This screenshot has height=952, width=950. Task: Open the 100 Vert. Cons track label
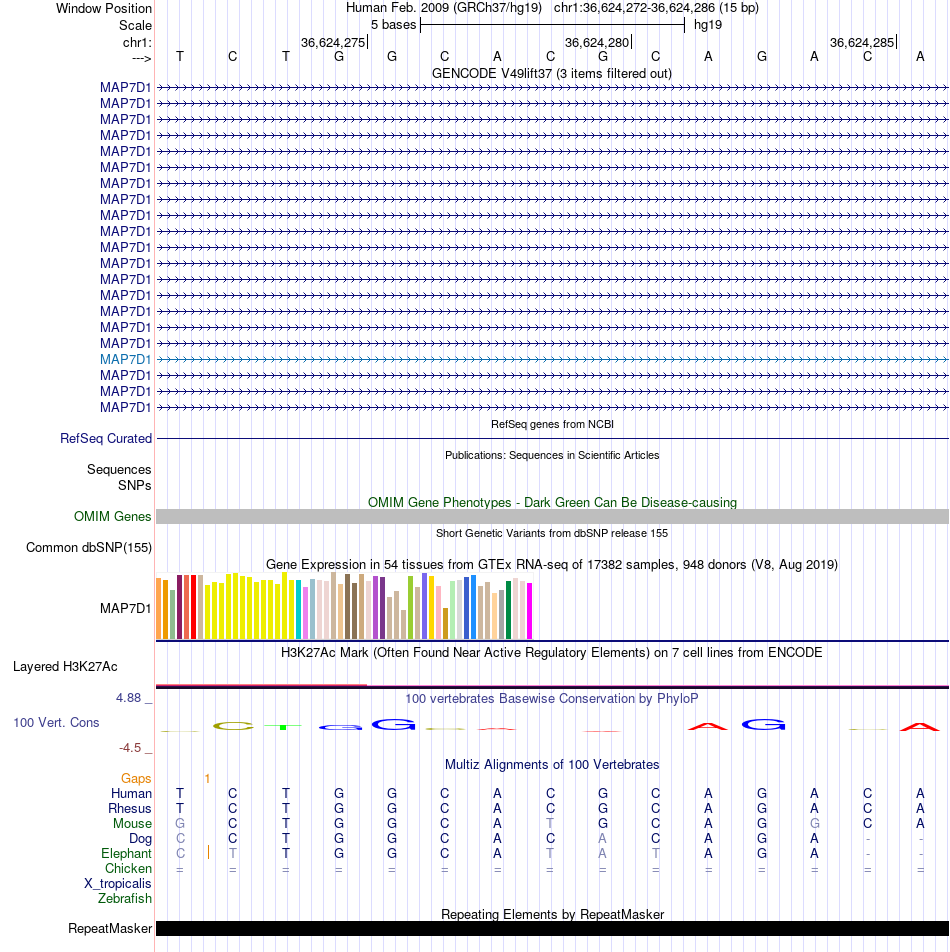coord(56,722)
